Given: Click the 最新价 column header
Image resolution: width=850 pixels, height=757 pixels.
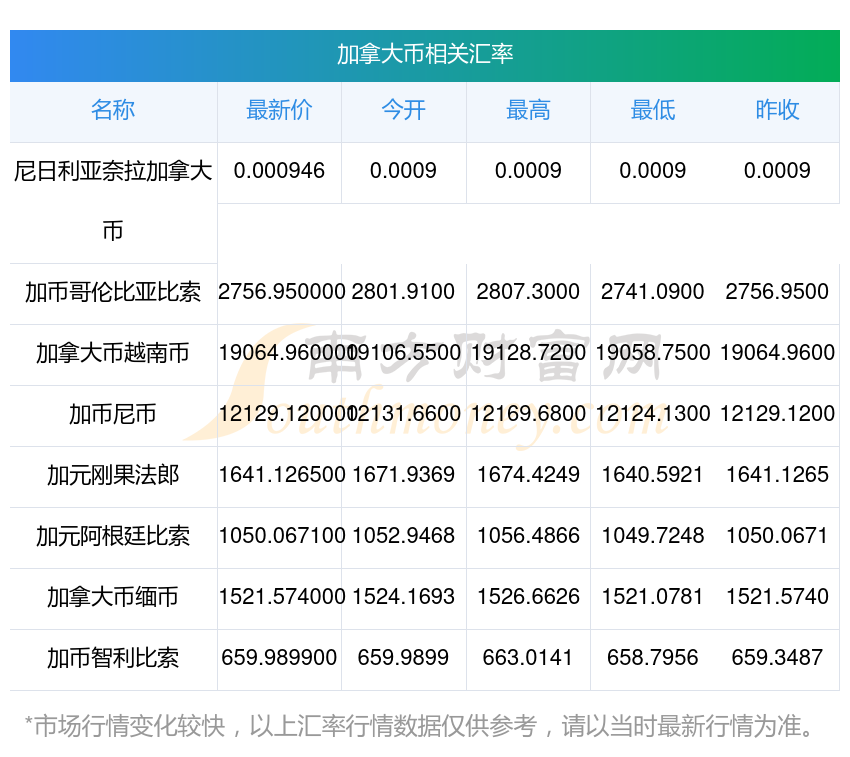Looking at the screenshot, I should click(x=279, y=111).
